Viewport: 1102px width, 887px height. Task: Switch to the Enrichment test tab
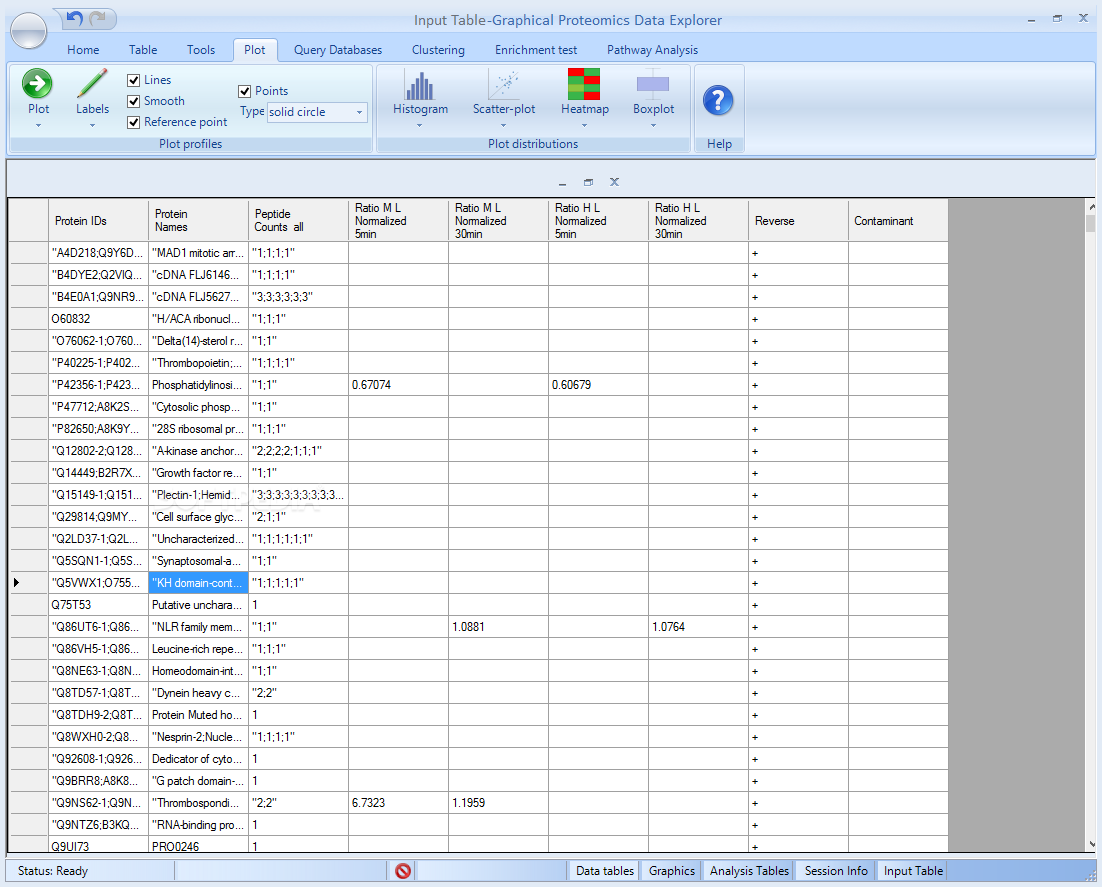click(536, 50)
